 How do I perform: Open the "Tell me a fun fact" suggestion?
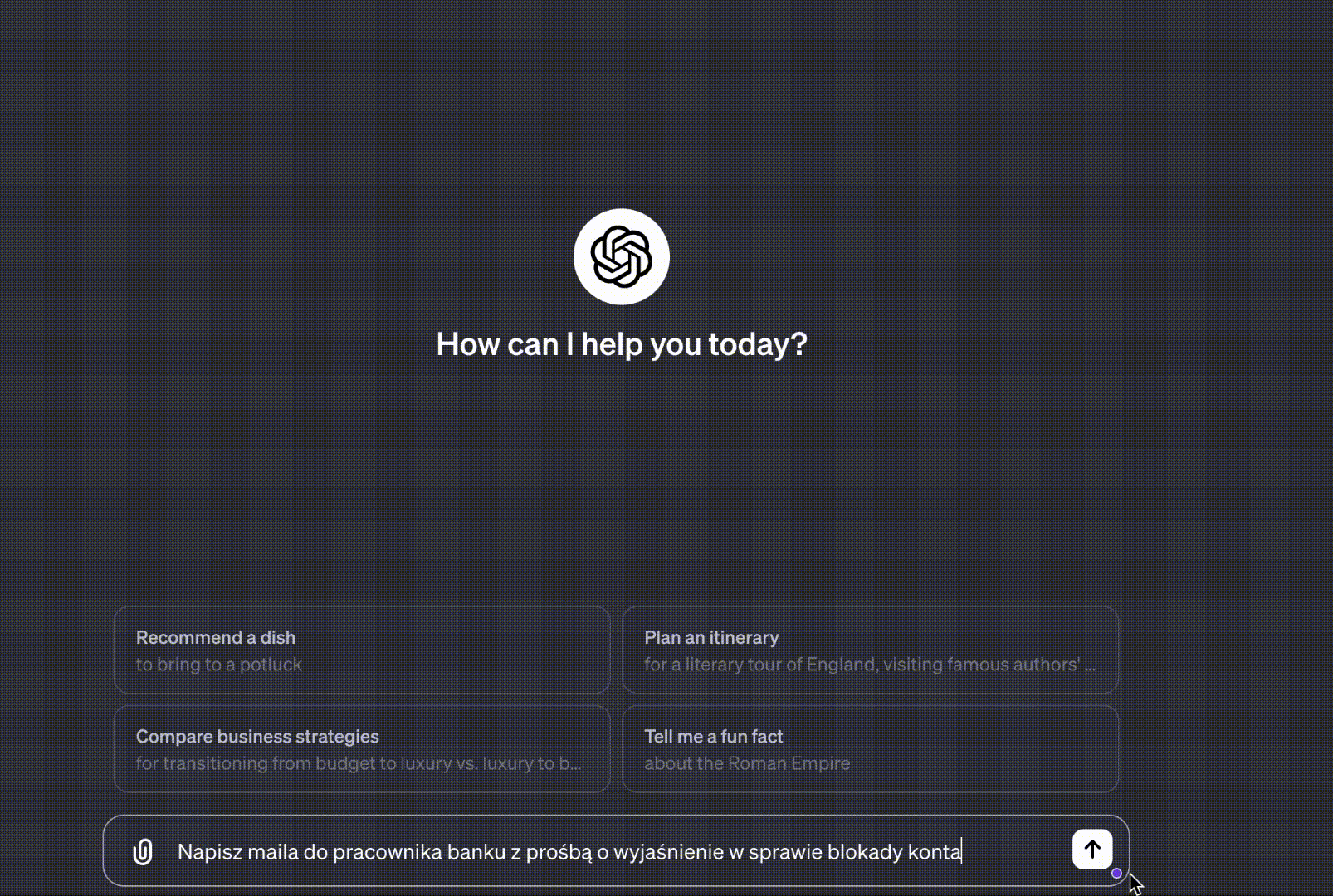869,748
